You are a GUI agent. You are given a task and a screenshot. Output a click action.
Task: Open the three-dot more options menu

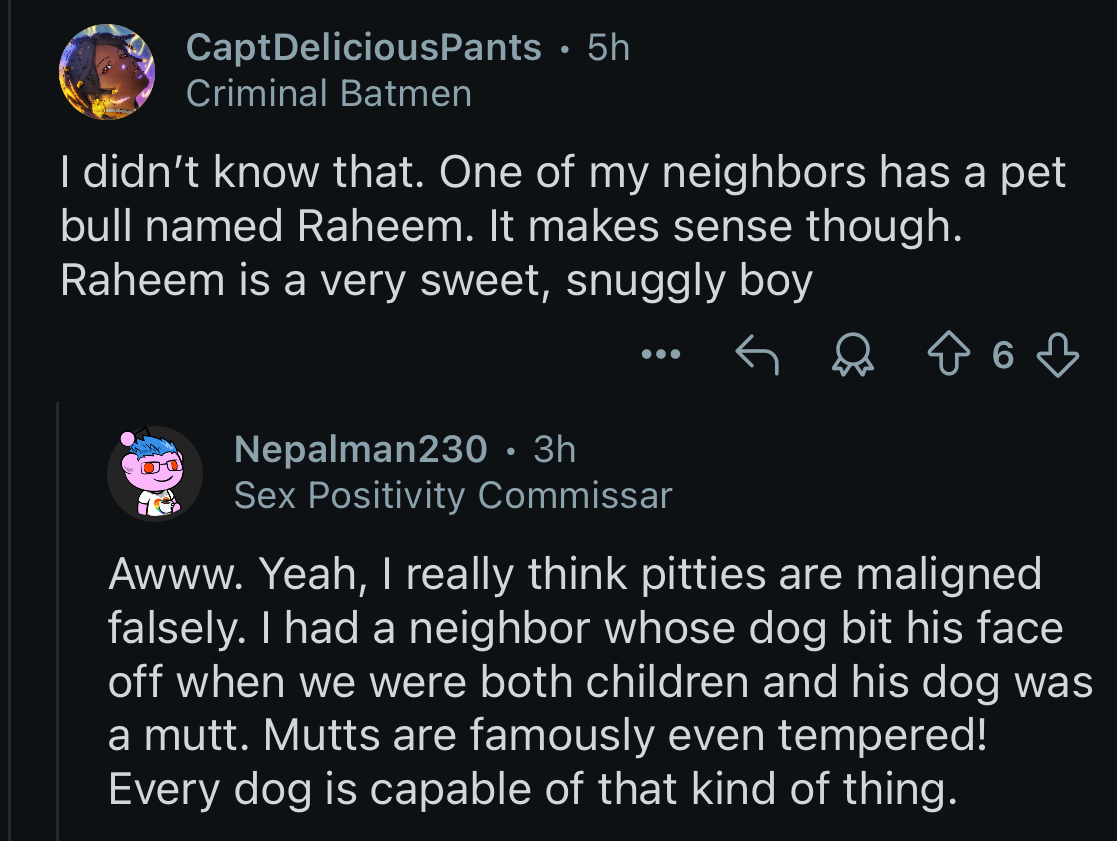[x=661, y=353]
